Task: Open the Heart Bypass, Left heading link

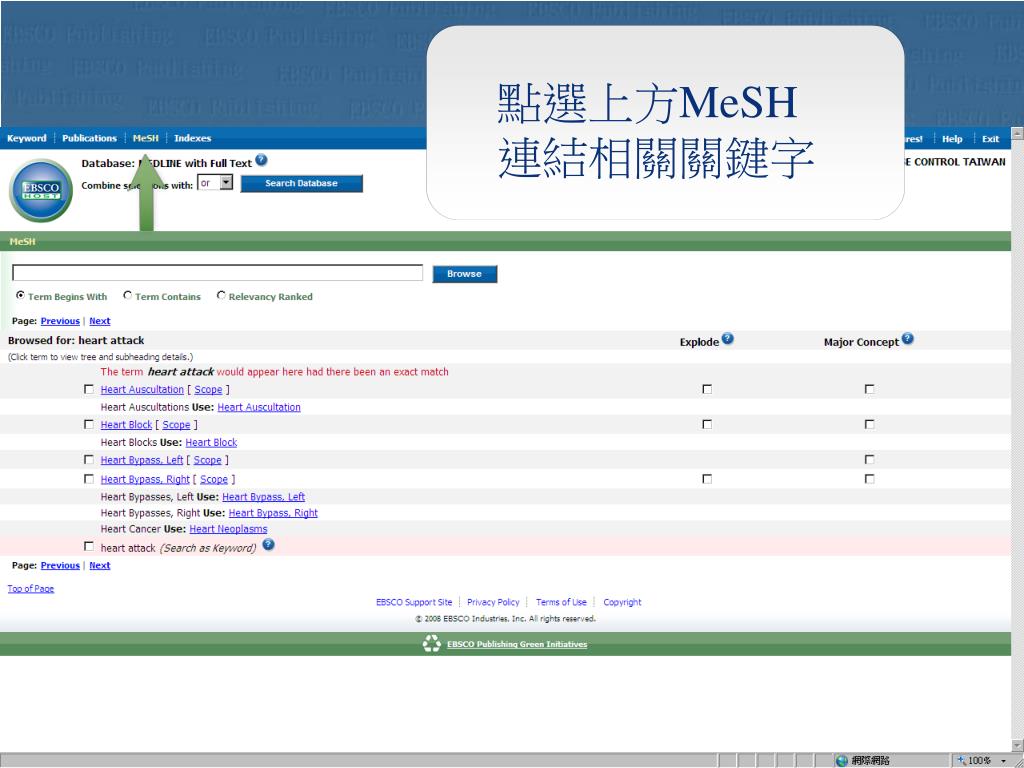Action: pyautogui.click(x=142, y=460)
